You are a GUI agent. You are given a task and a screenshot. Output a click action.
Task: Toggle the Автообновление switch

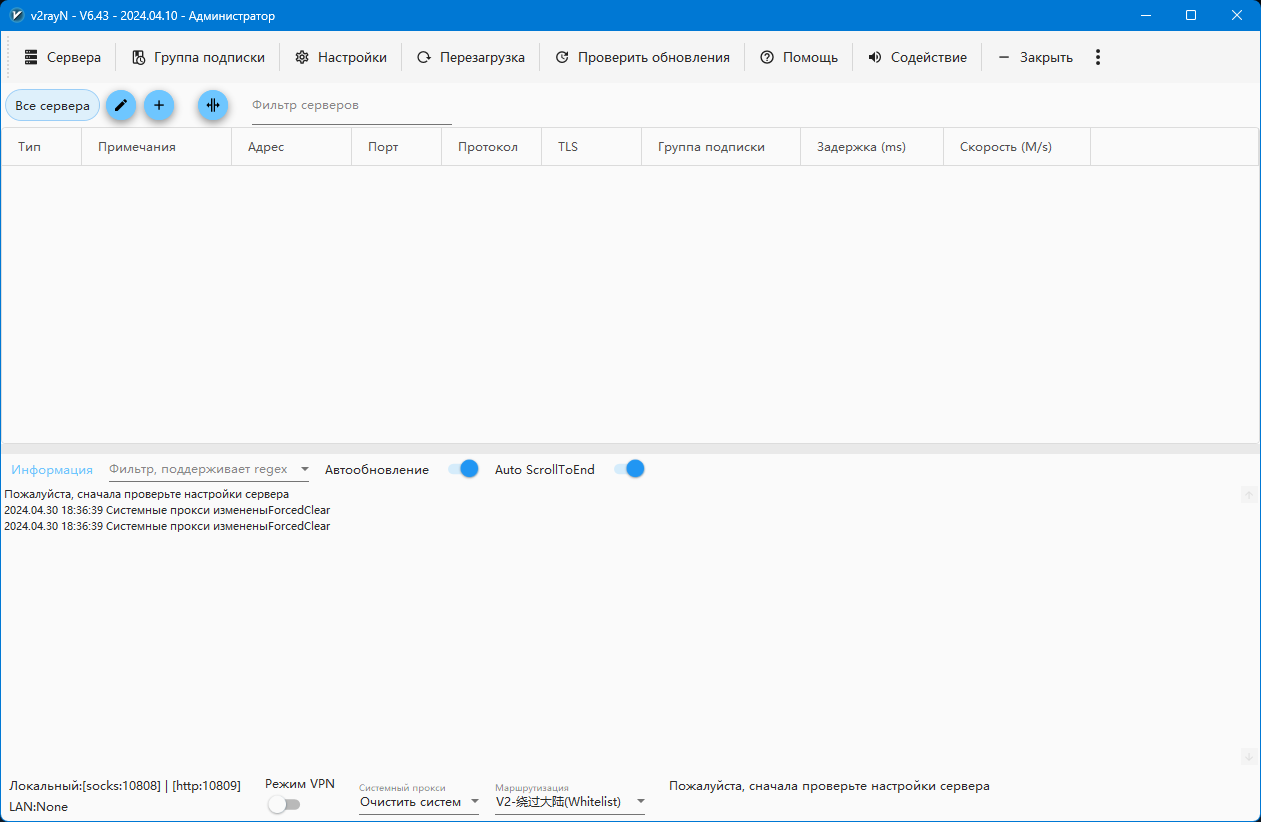463,469
